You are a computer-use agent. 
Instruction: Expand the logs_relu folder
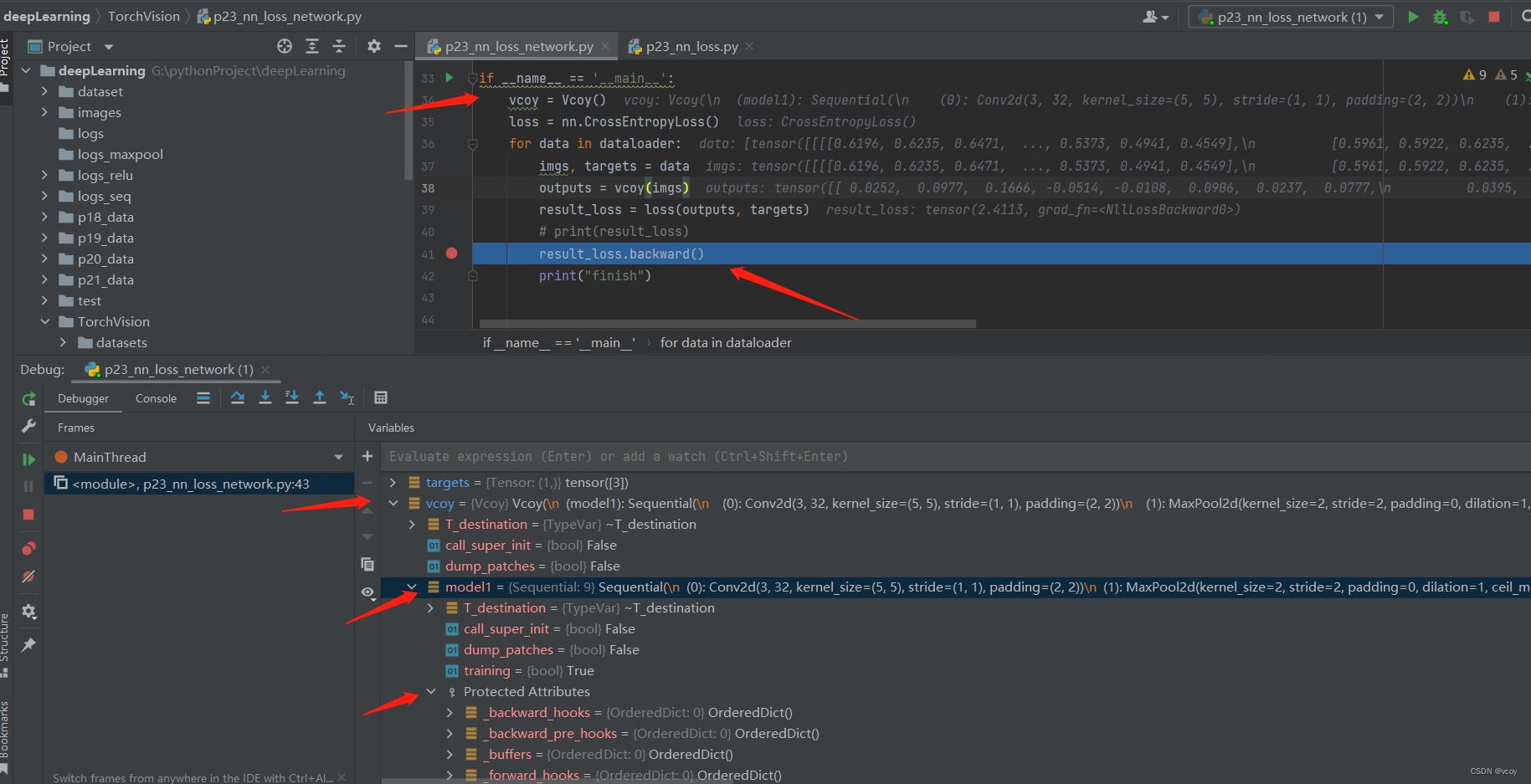tap(44, 175)
